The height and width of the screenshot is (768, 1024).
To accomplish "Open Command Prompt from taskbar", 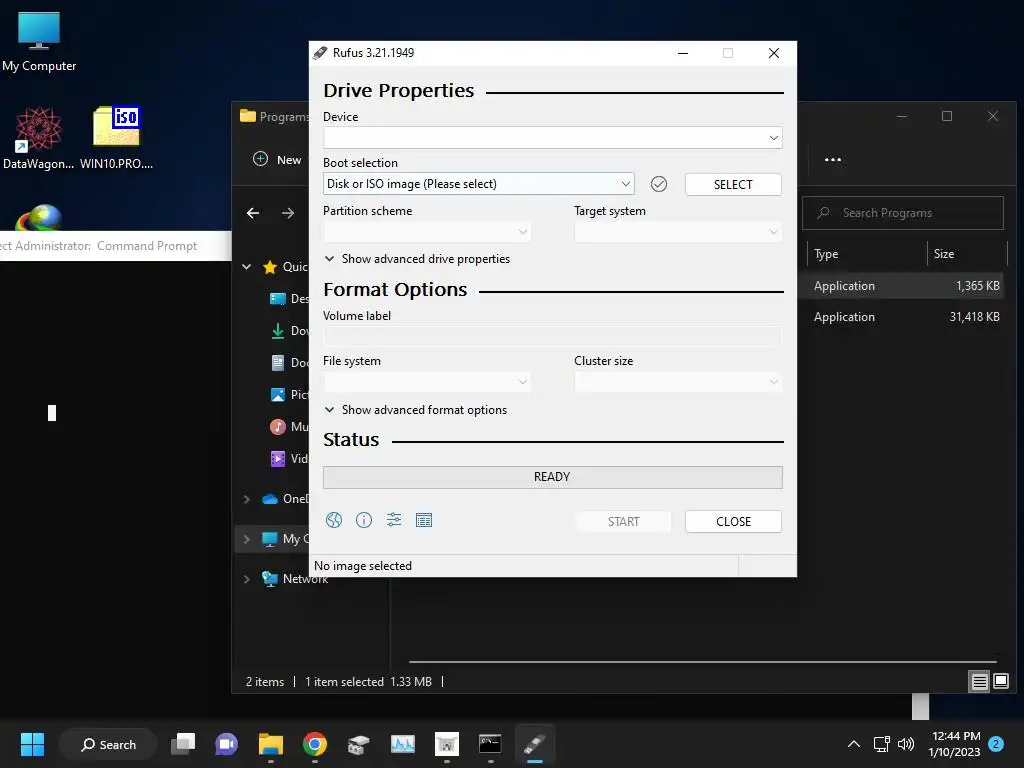I will pyautogui.click(x=490, y=744).
